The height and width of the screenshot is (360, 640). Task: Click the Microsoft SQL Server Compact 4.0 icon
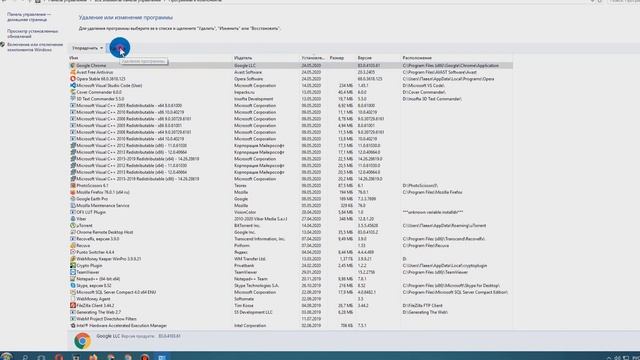pyautogui.click(x=73, y=292)
